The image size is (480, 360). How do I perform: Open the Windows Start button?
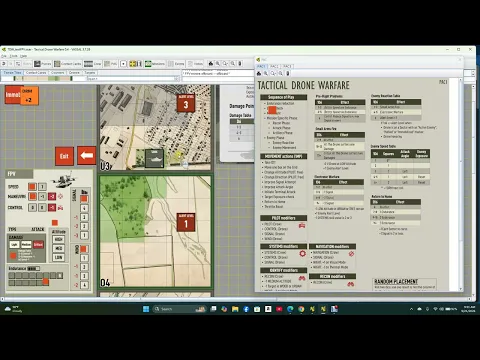click(x=146, y=309)
